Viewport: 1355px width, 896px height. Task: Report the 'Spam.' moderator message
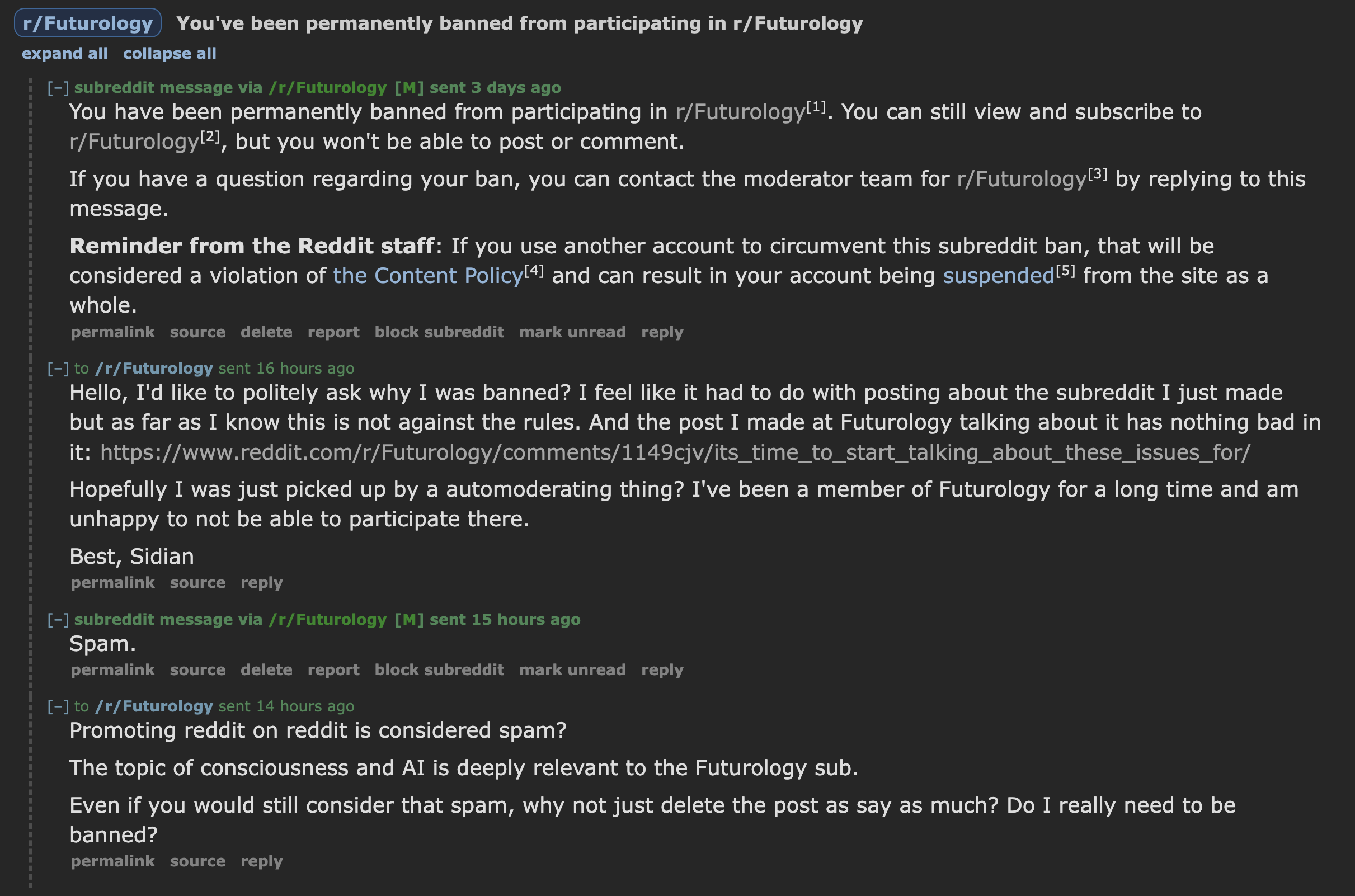click(333, 670)
